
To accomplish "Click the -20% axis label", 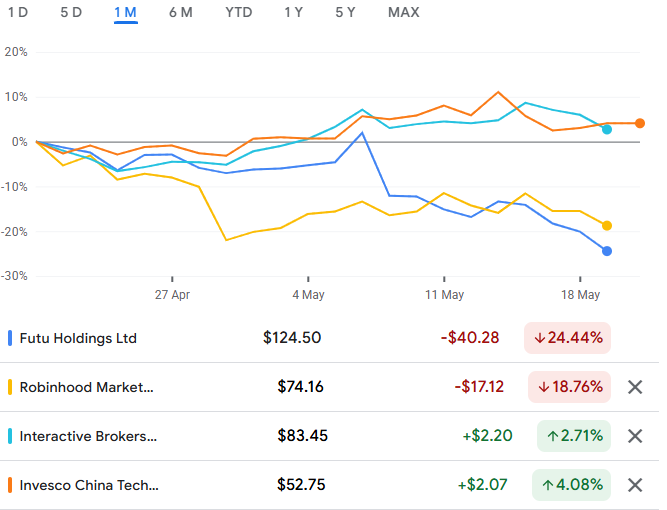I will click(14, 232).
